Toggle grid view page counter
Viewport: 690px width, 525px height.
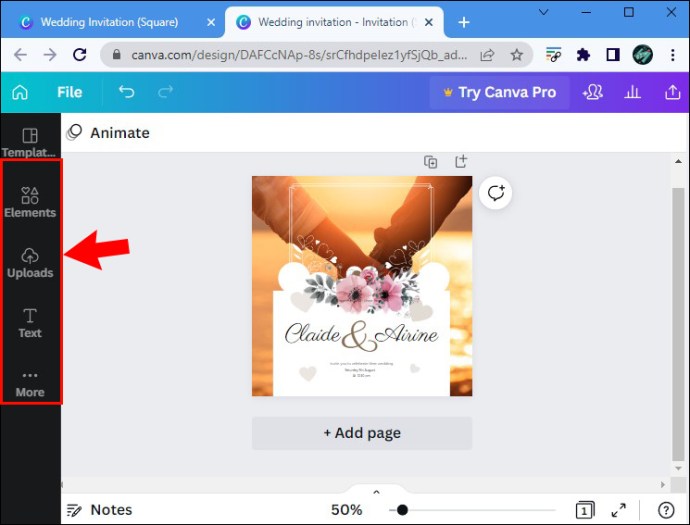(584, 510)
